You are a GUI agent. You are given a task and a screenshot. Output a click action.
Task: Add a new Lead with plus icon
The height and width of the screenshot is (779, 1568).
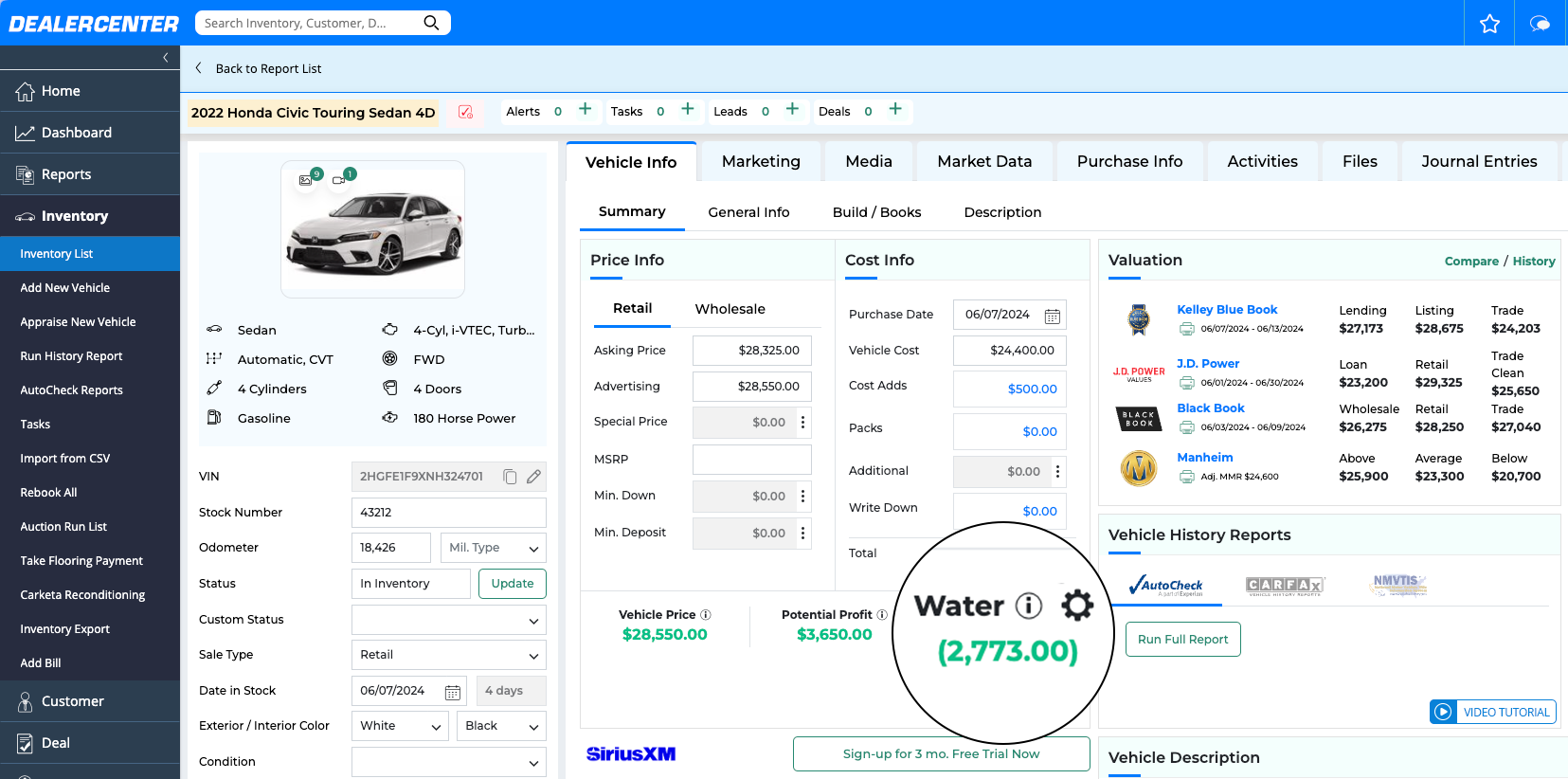click(792, 110)
